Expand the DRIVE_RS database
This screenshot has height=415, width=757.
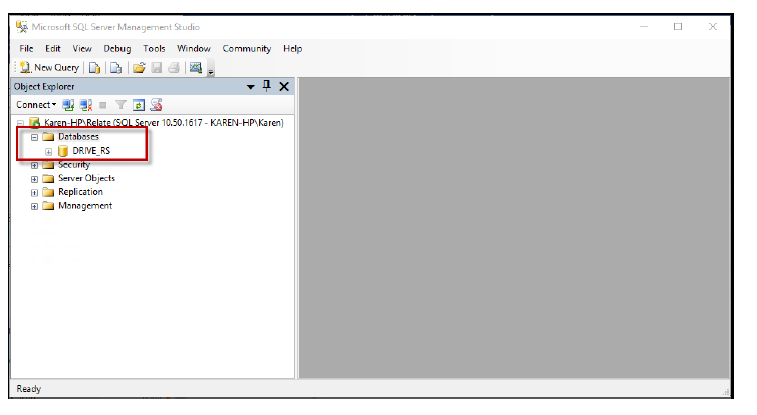[x=48, y=152]
